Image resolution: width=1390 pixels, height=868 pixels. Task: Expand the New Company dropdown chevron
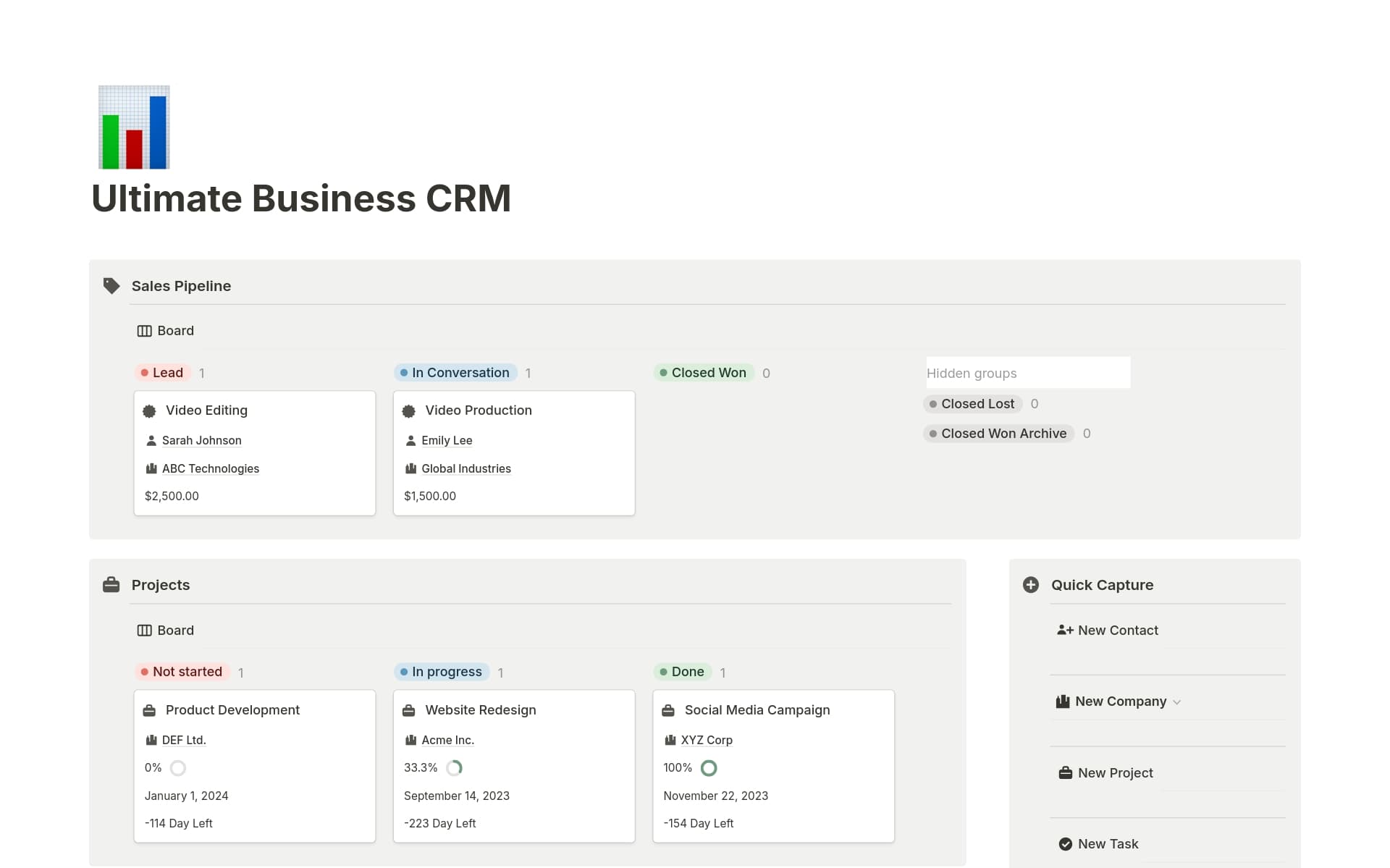point(1177,702)
